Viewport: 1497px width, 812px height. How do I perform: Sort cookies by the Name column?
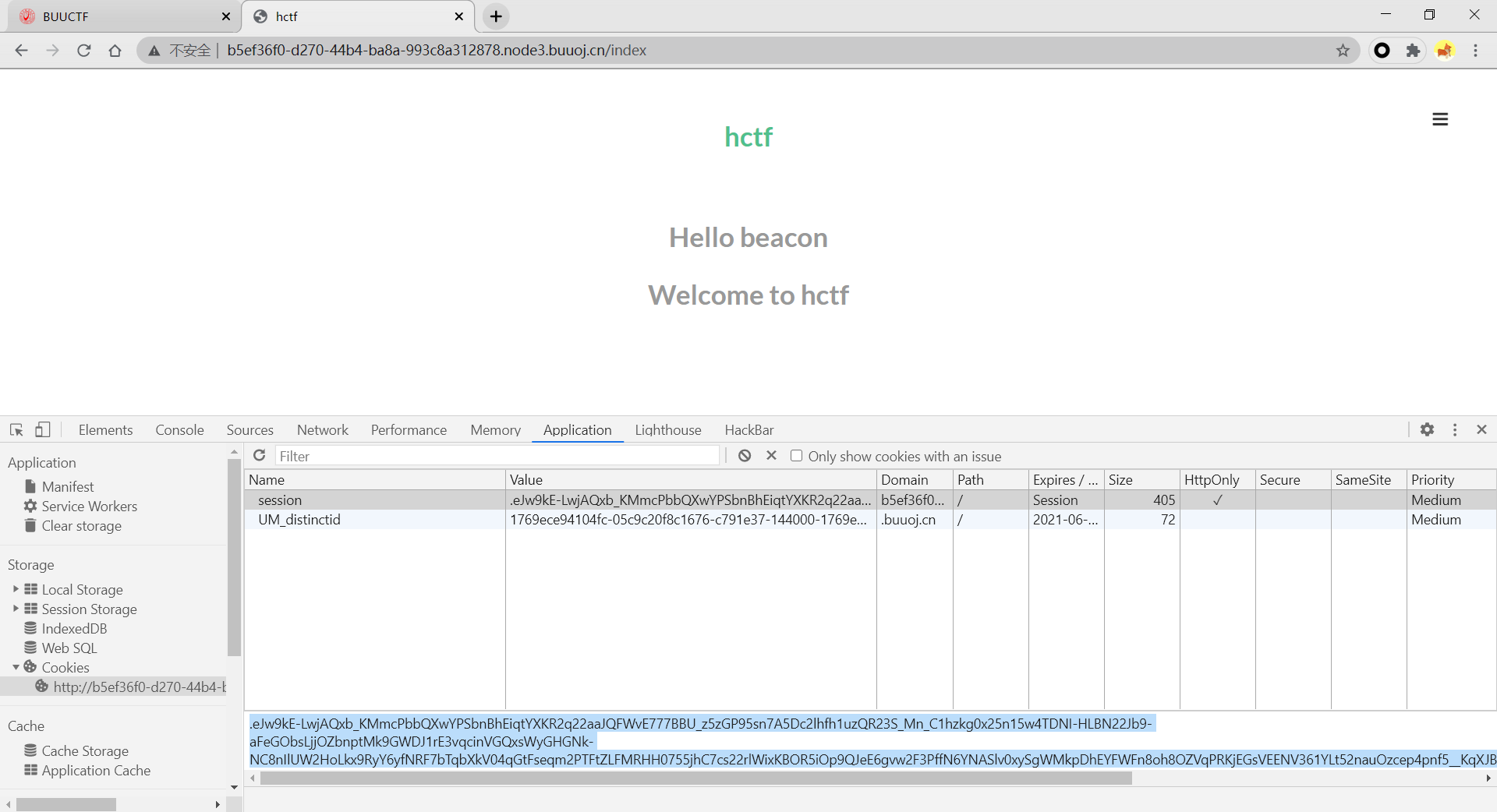375,479
